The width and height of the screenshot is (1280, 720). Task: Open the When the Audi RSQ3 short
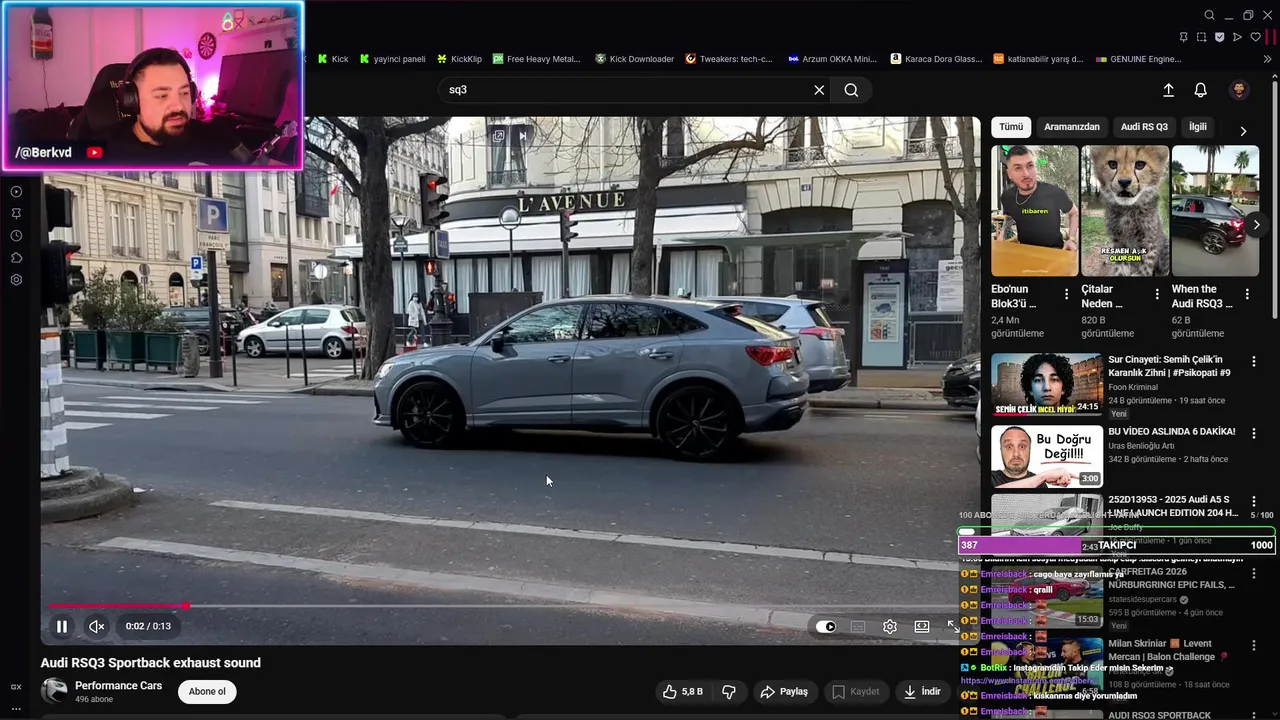click(1215, 211)
